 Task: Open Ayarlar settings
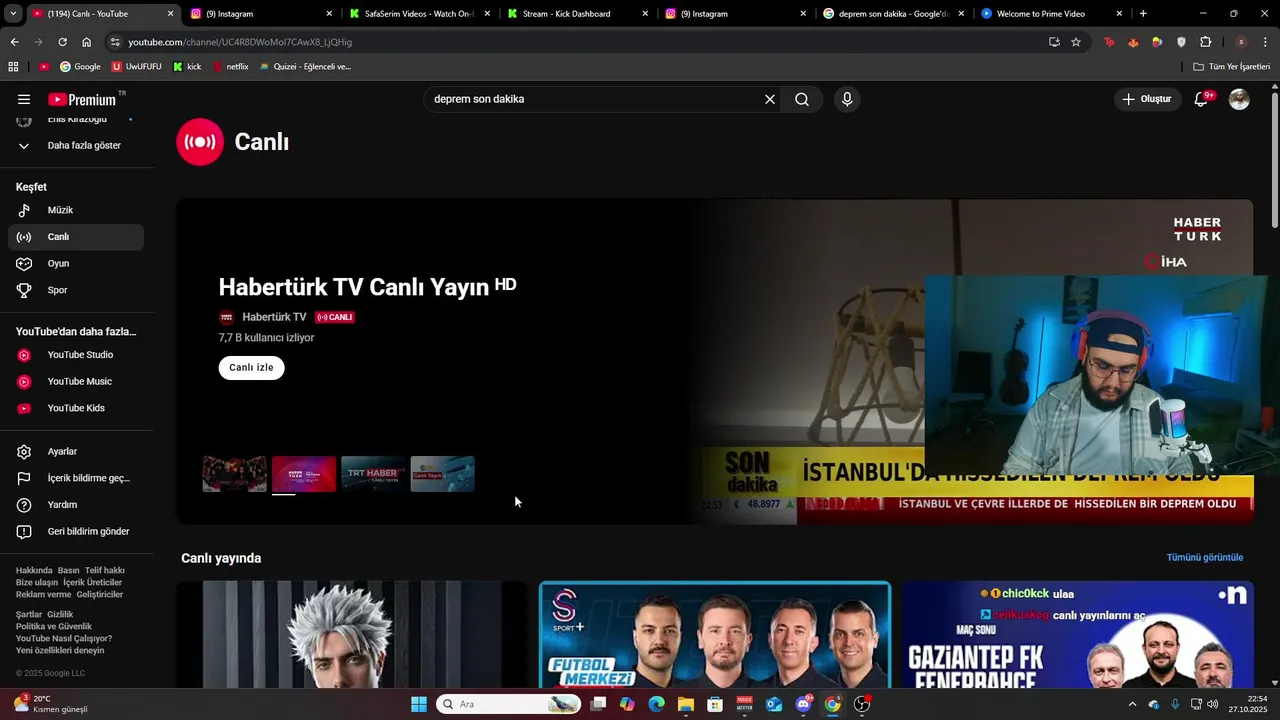pos(76,451)
